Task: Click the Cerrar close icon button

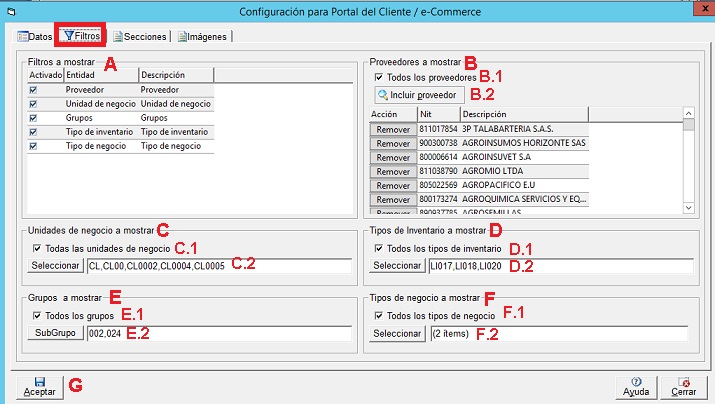Action: 684,386
